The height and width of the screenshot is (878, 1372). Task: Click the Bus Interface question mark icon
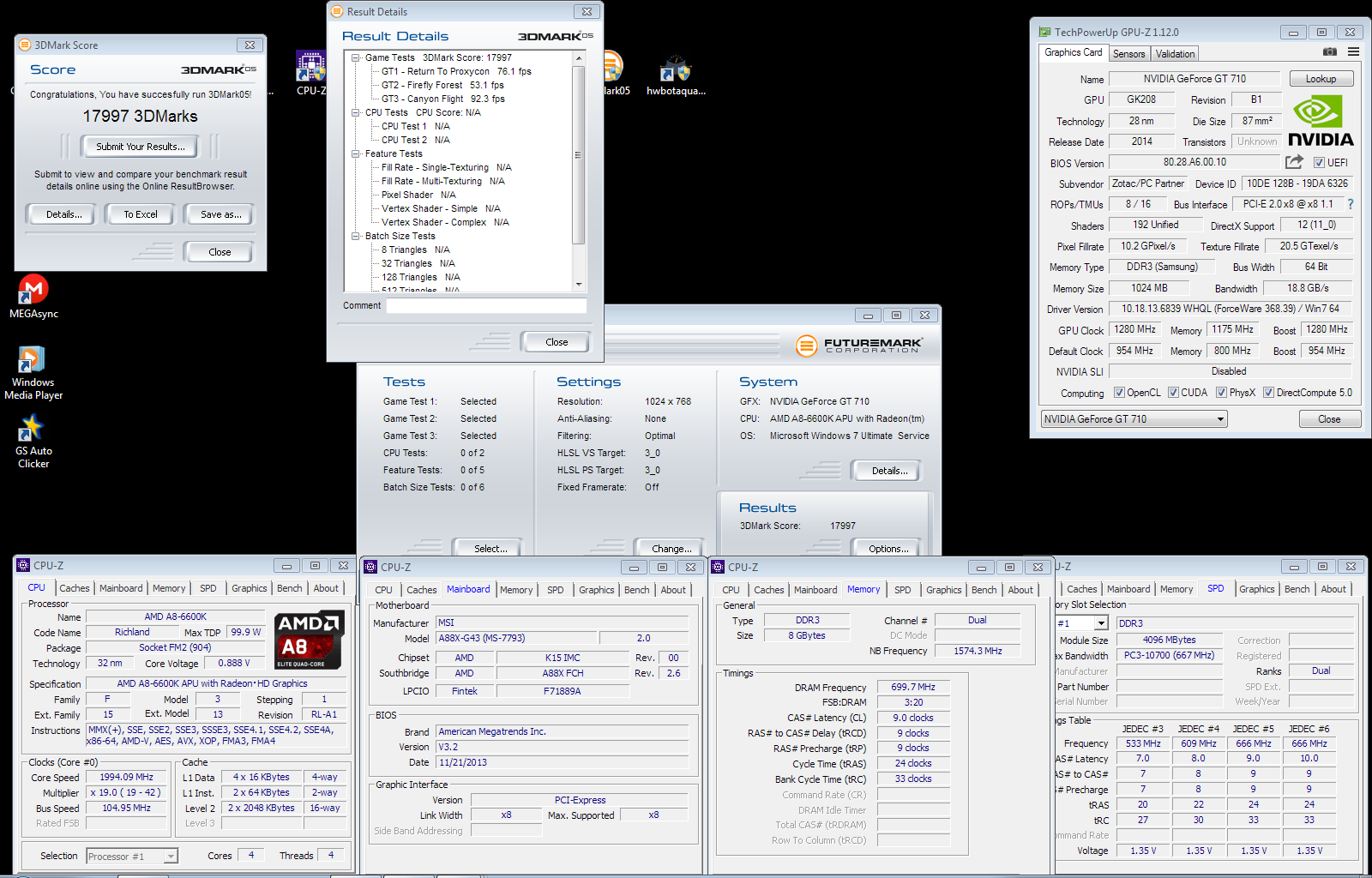[1351, 204]
